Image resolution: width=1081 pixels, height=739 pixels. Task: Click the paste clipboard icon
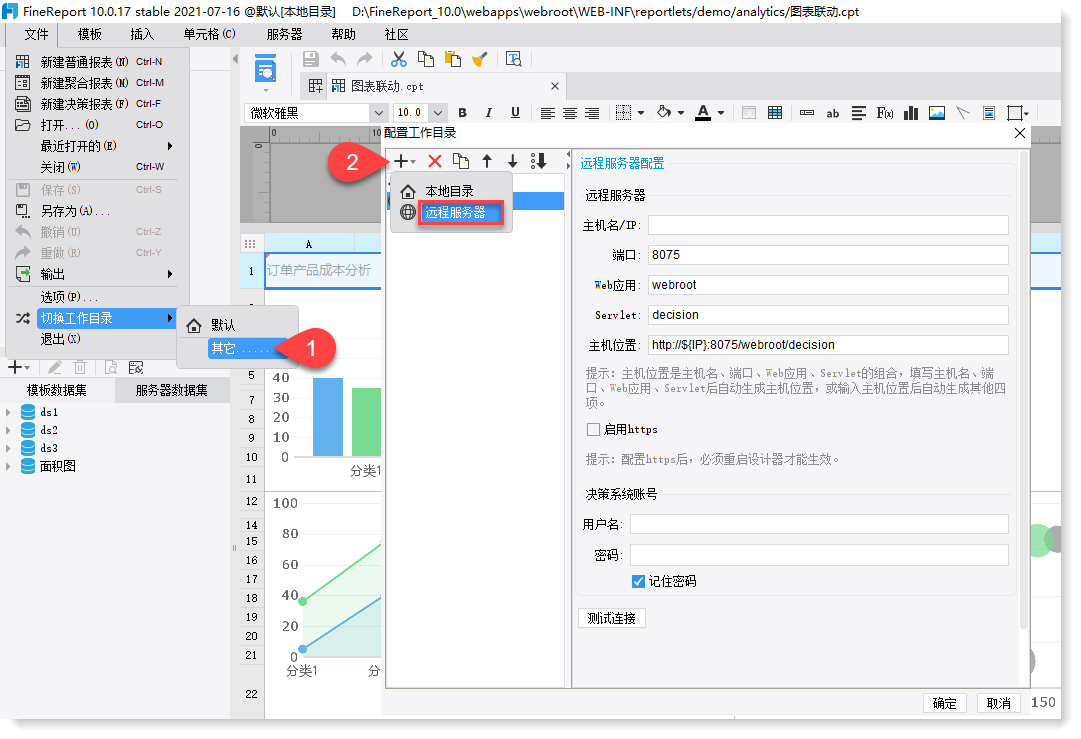tap(453, 59)
